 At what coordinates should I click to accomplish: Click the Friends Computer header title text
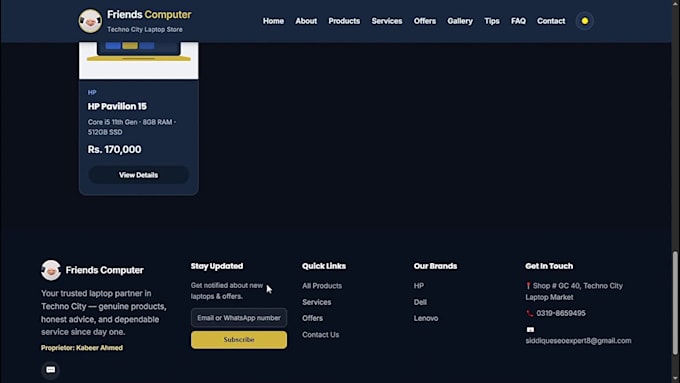coord(149,15)
